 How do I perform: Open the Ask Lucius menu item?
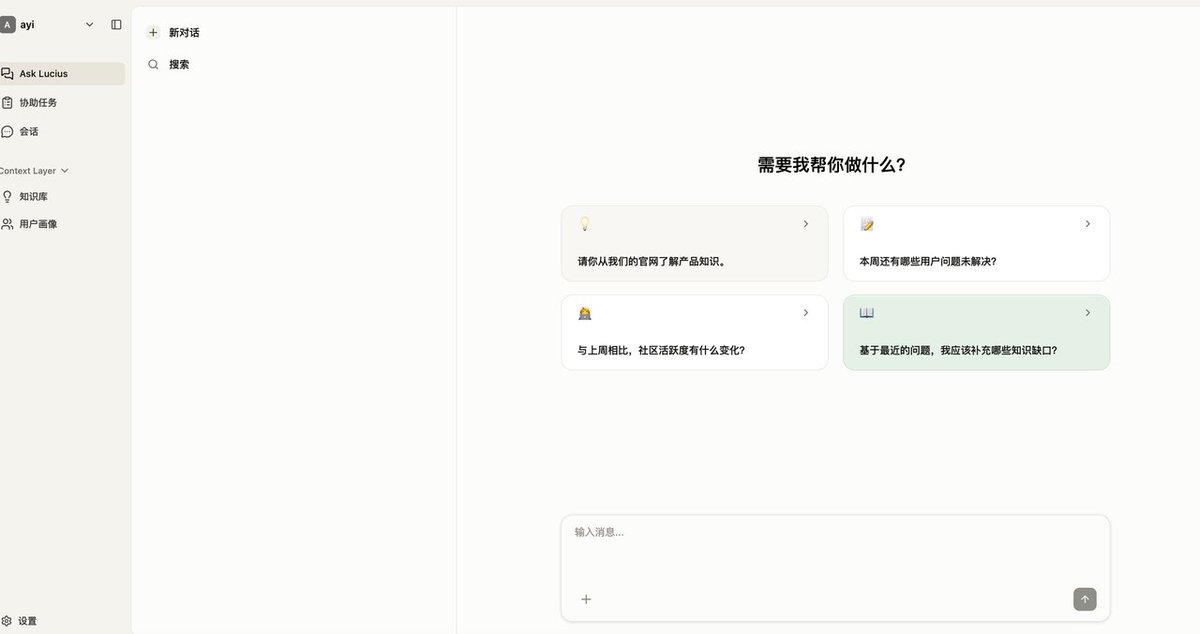coord(62,74)
